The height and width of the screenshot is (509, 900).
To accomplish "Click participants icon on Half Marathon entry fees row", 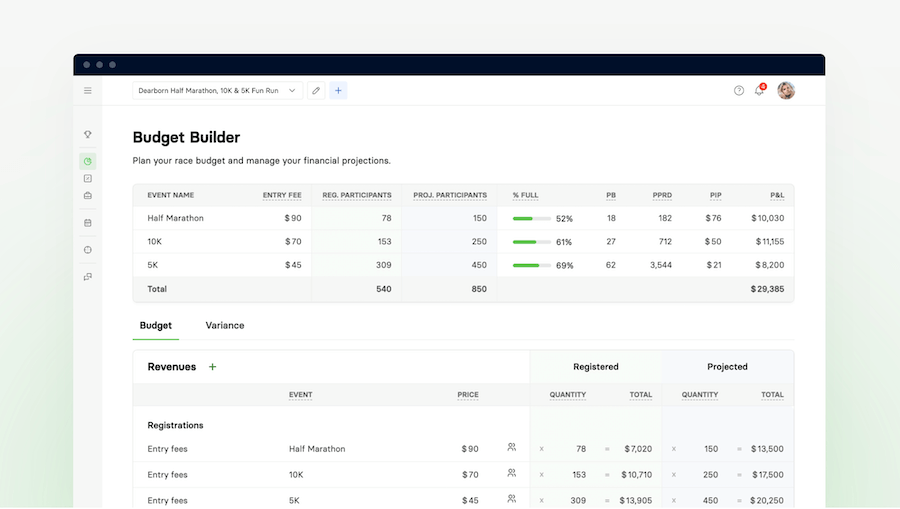I will pos(511,448).
